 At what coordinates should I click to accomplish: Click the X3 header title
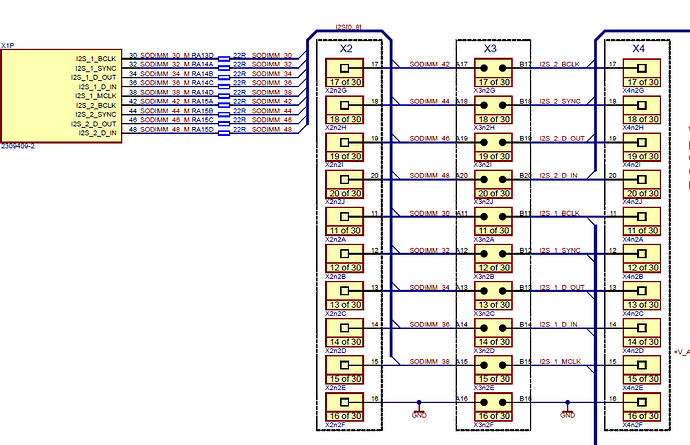point(491,47)
